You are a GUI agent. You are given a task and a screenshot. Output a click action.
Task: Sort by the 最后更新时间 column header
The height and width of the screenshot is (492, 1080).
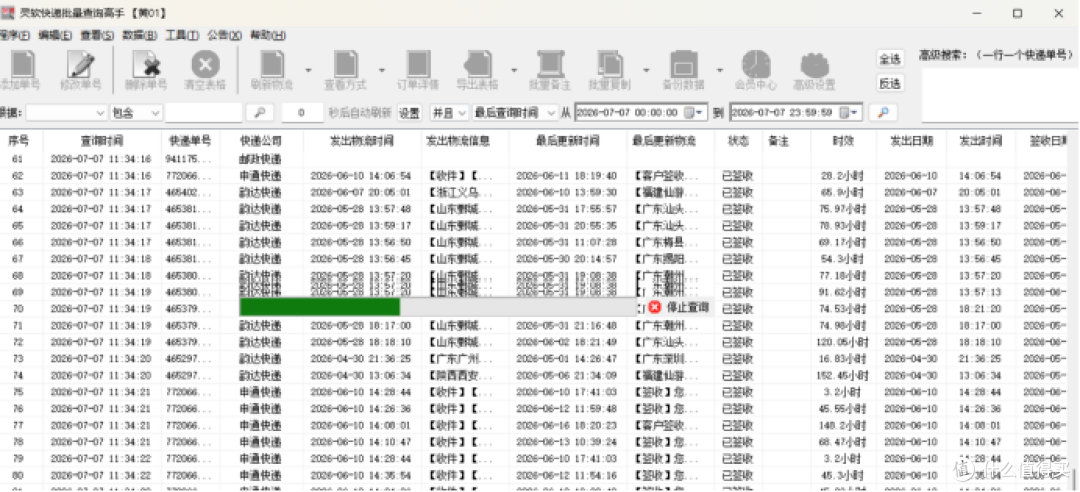pyautogui.click(x=568, y=141)
